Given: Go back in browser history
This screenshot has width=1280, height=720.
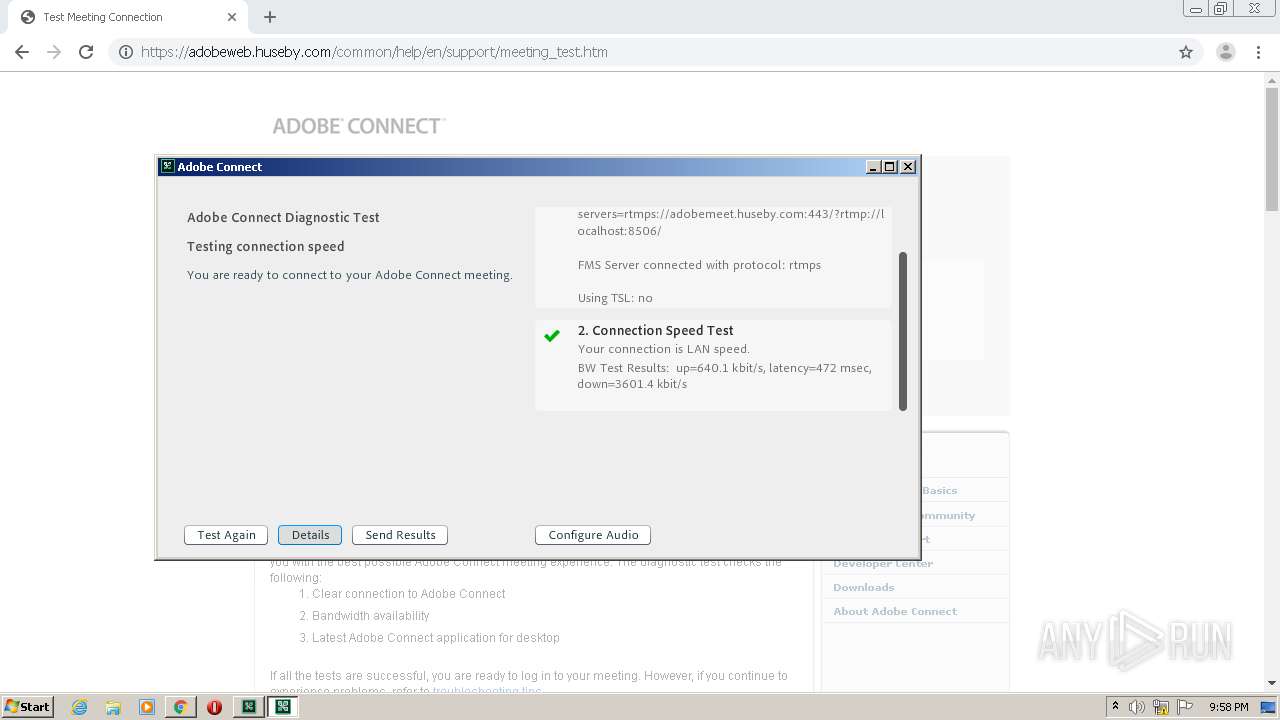Looking at the screenshot, I should (x=22, y=52).
